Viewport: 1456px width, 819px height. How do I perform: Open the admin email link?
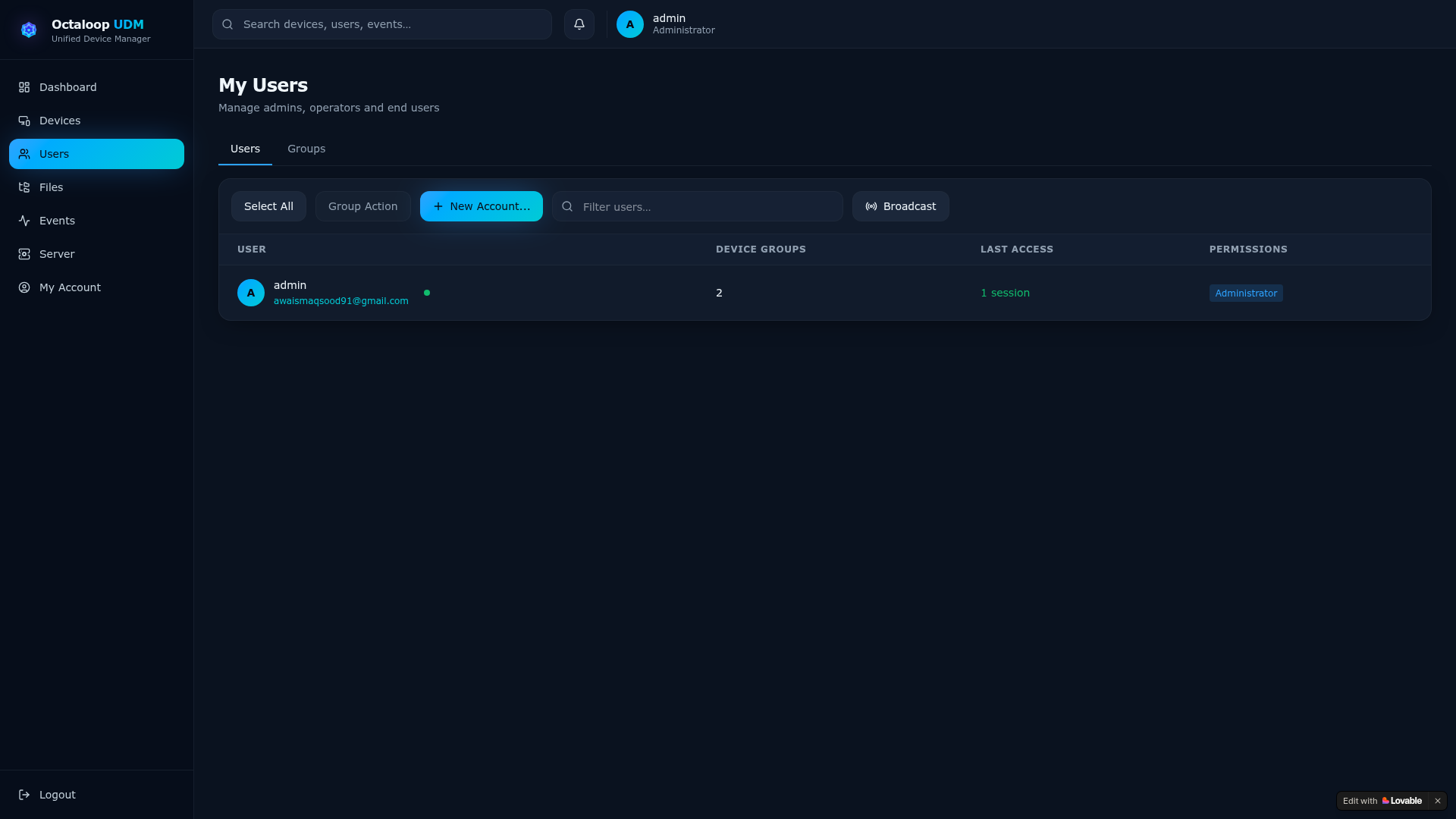(x=340, y=301)
